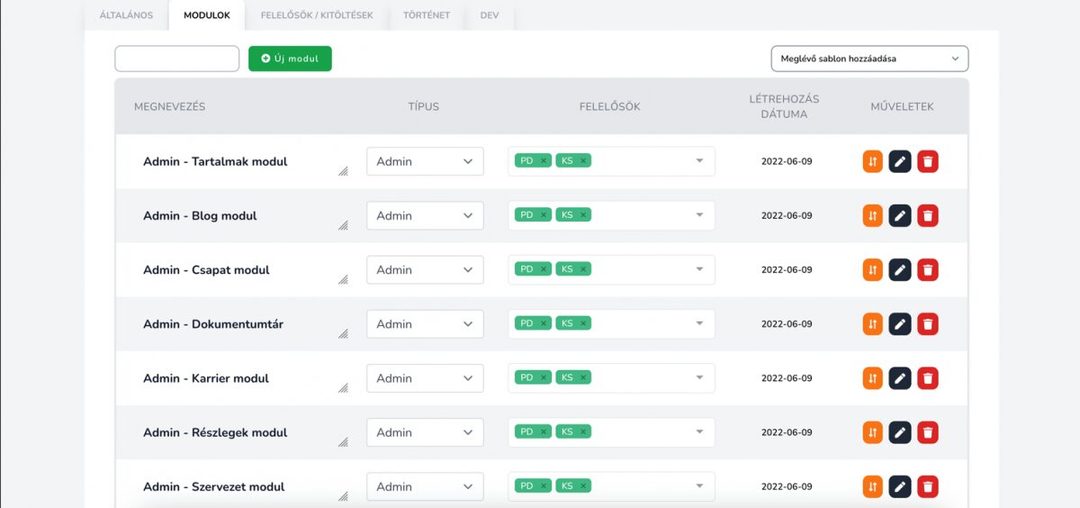Open type dropdown for Részlegek modul
Image resolution: width=1080 pixels, height=508 pixels.
[x=425, y=432]
